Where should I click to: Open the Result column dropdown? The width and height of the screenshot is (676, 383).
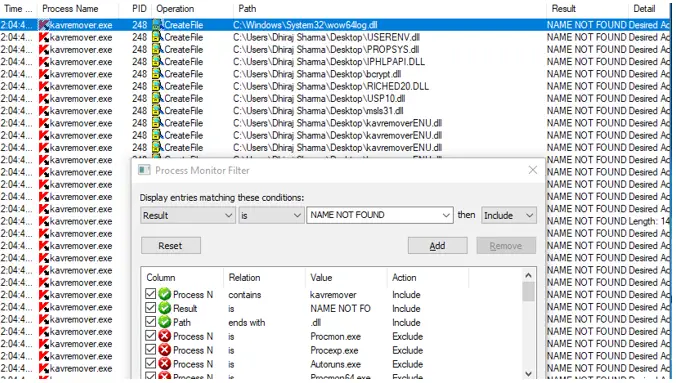coord(188,215)
